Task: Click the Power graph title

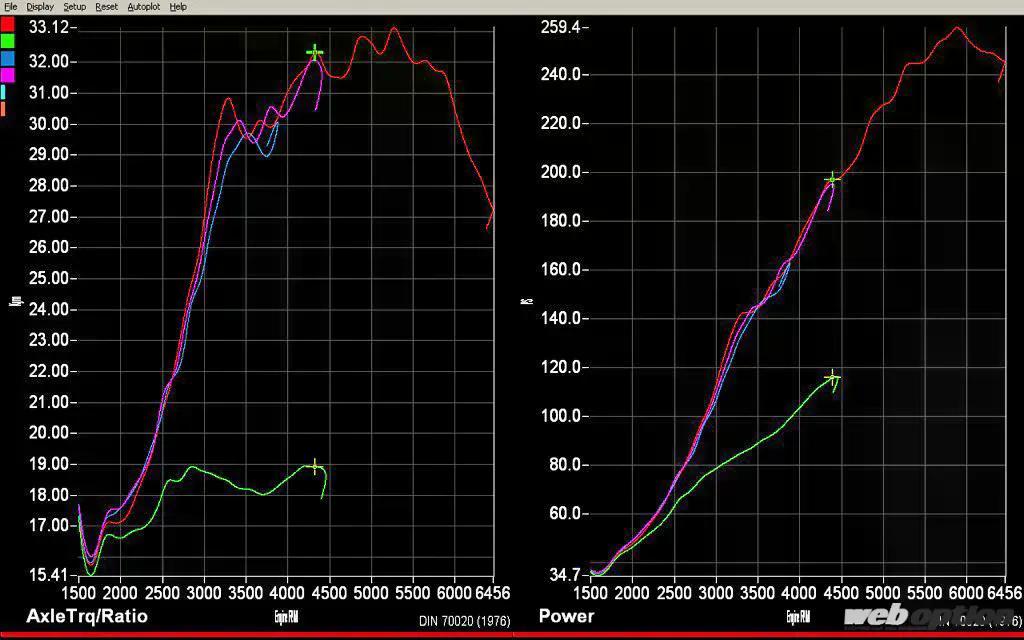Action: [x=566, y=615]
